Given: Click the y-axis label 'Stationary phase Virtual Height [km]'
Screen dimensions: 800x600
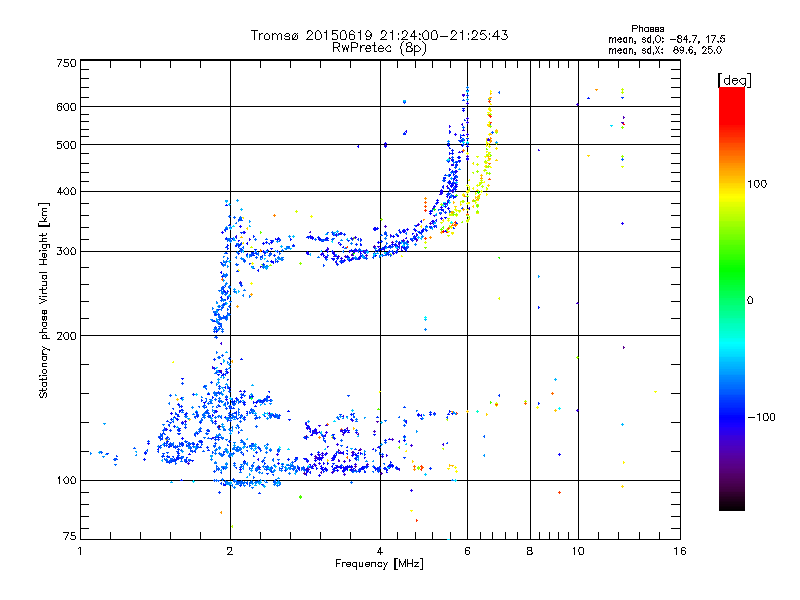Looking at the screenshot, I should pos(44,300).
